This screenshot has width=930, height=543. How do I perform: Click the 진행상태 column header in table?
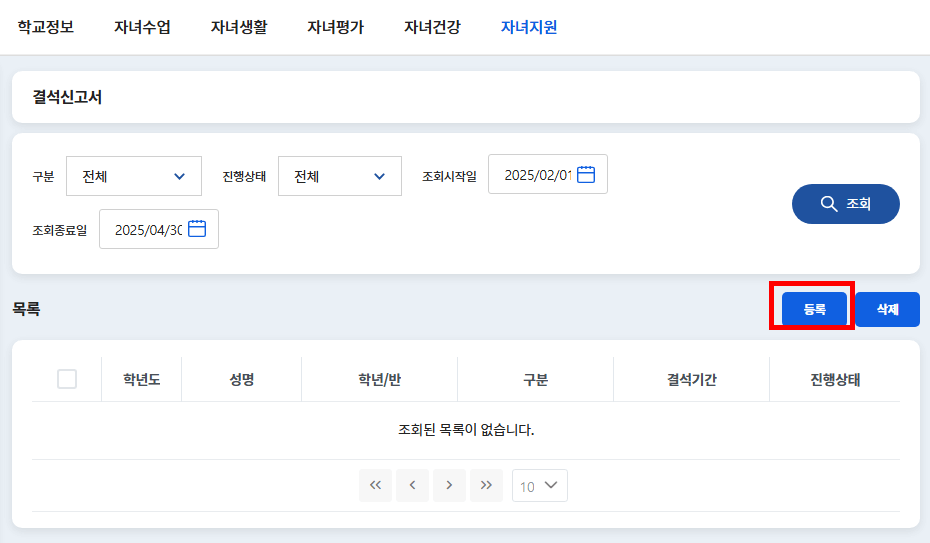pos(835,379)
